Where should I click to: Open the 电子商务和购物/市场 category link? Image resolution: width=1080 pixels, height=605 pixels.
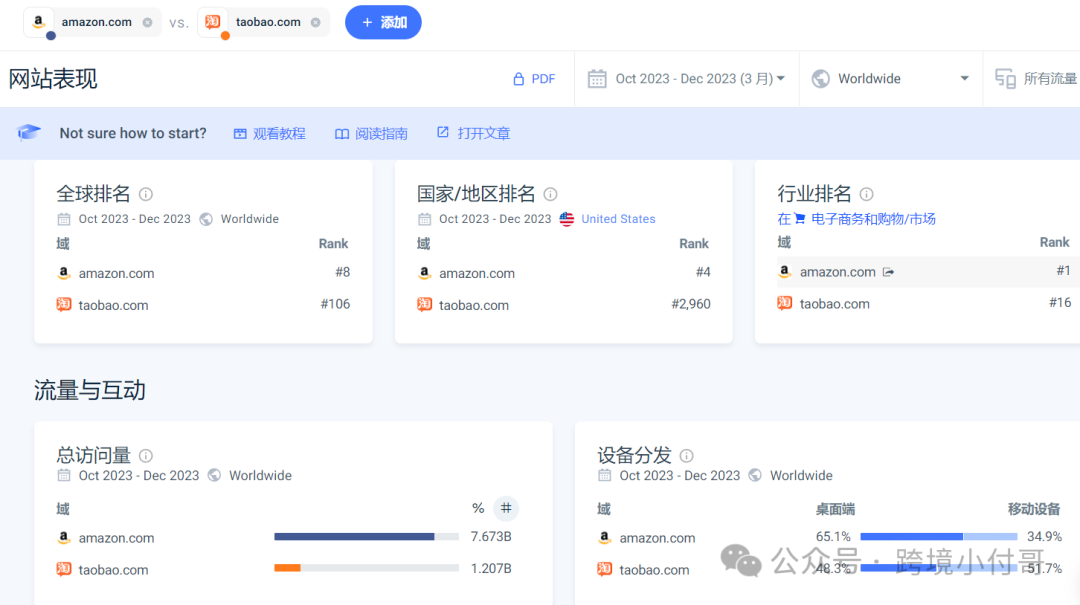coord(873,219)
